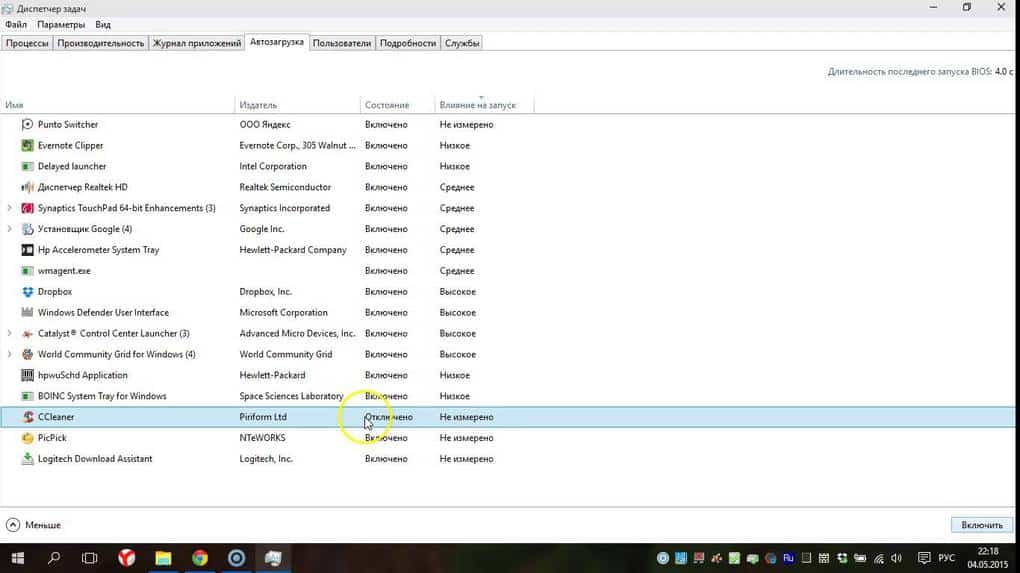1020x573 pixels.
Task: Click the Microsoft Corporation cell
Action: pos(284,312)
